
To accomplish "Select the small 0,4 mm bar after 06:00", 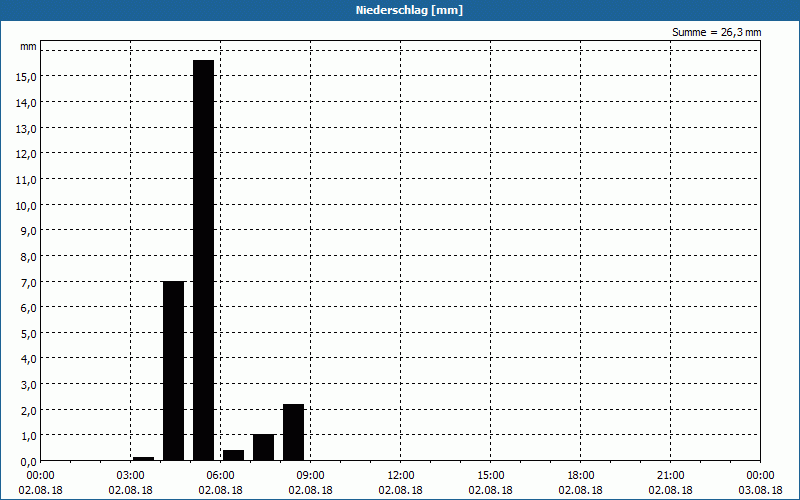I will [233, 455].
